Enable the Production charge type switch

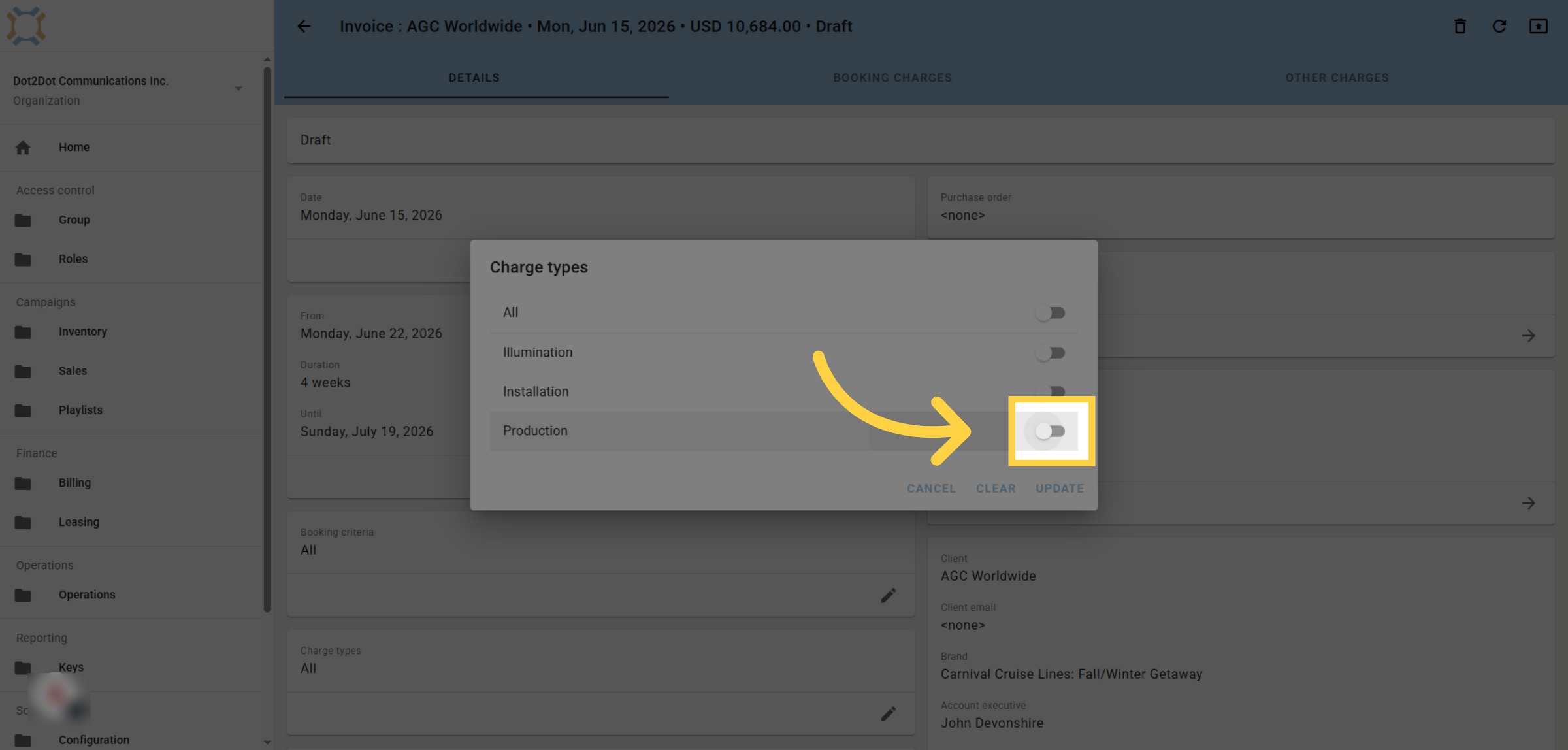coord(1051,431)
